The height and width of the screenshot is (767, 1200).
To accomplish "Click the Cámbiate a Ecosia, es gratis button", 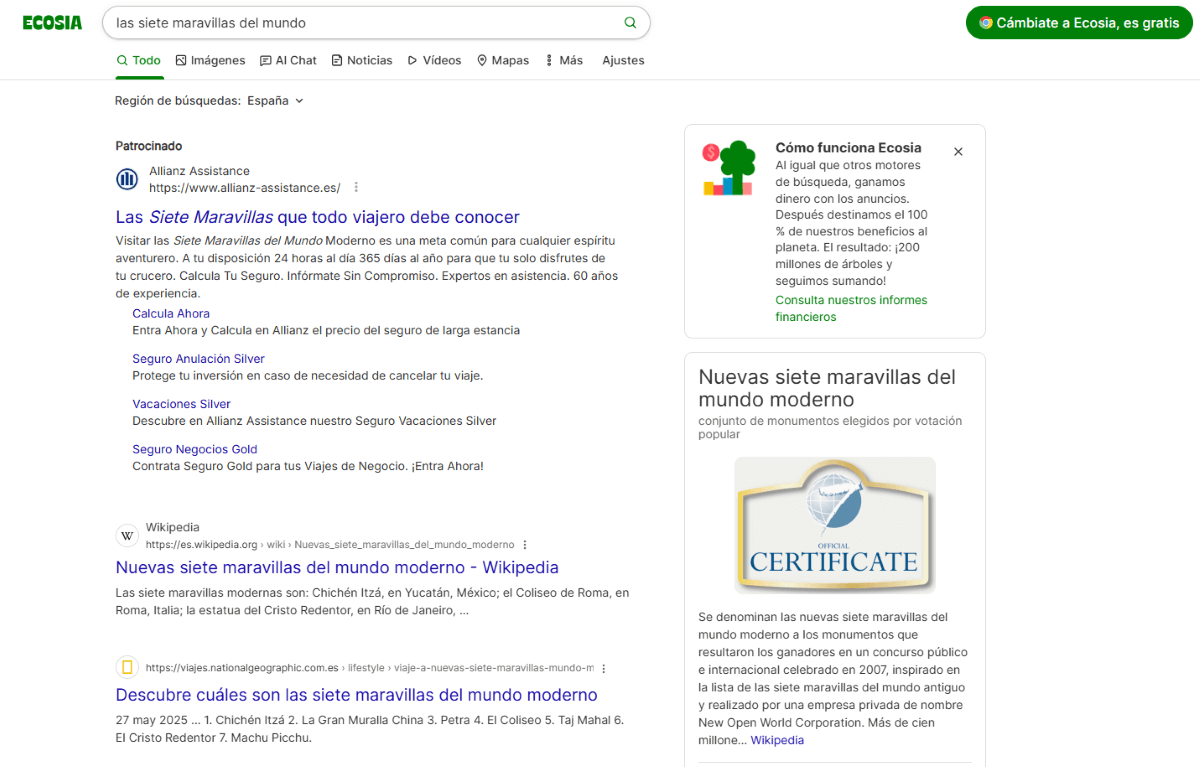I will coord(1079,23).
